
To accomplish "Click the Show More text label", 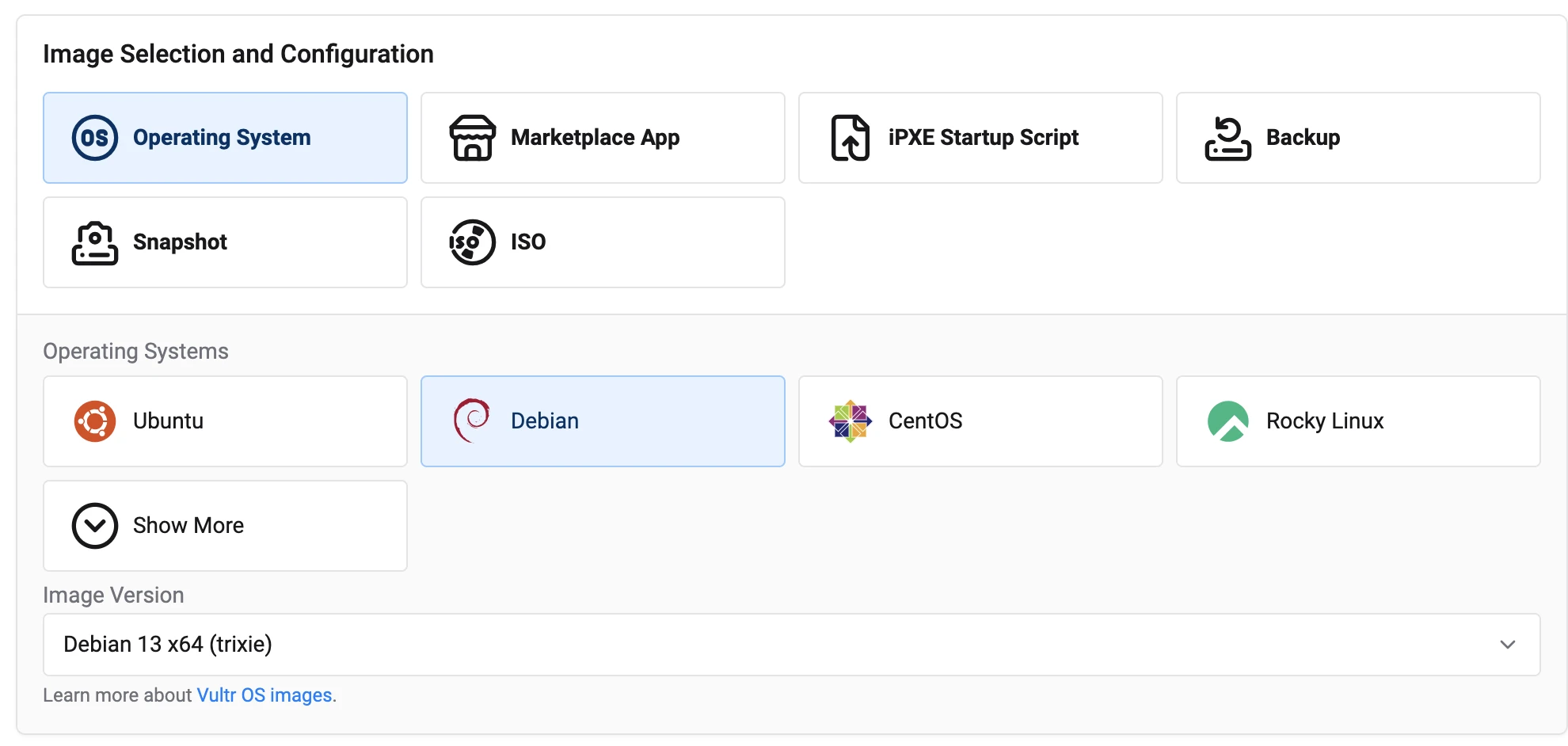I will click(188, 526).
